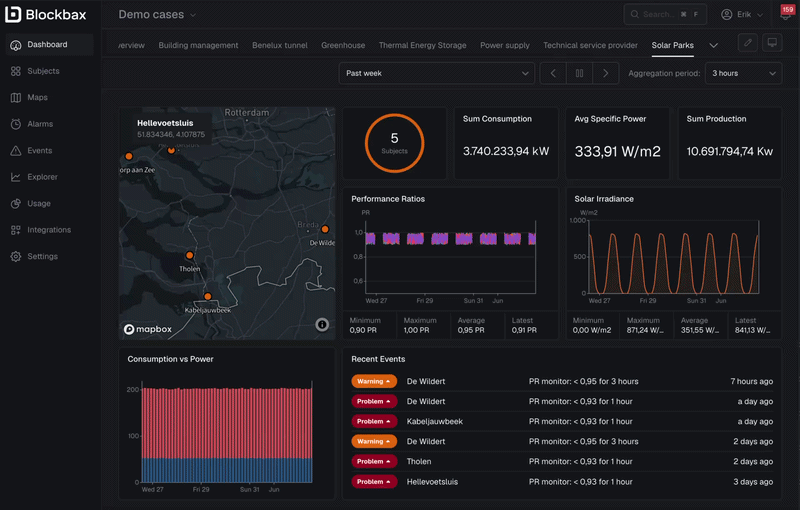The width and height of the screenshot is (800, 510).
Task: Pause live updates with the pause button
Action: pos(580,73)
